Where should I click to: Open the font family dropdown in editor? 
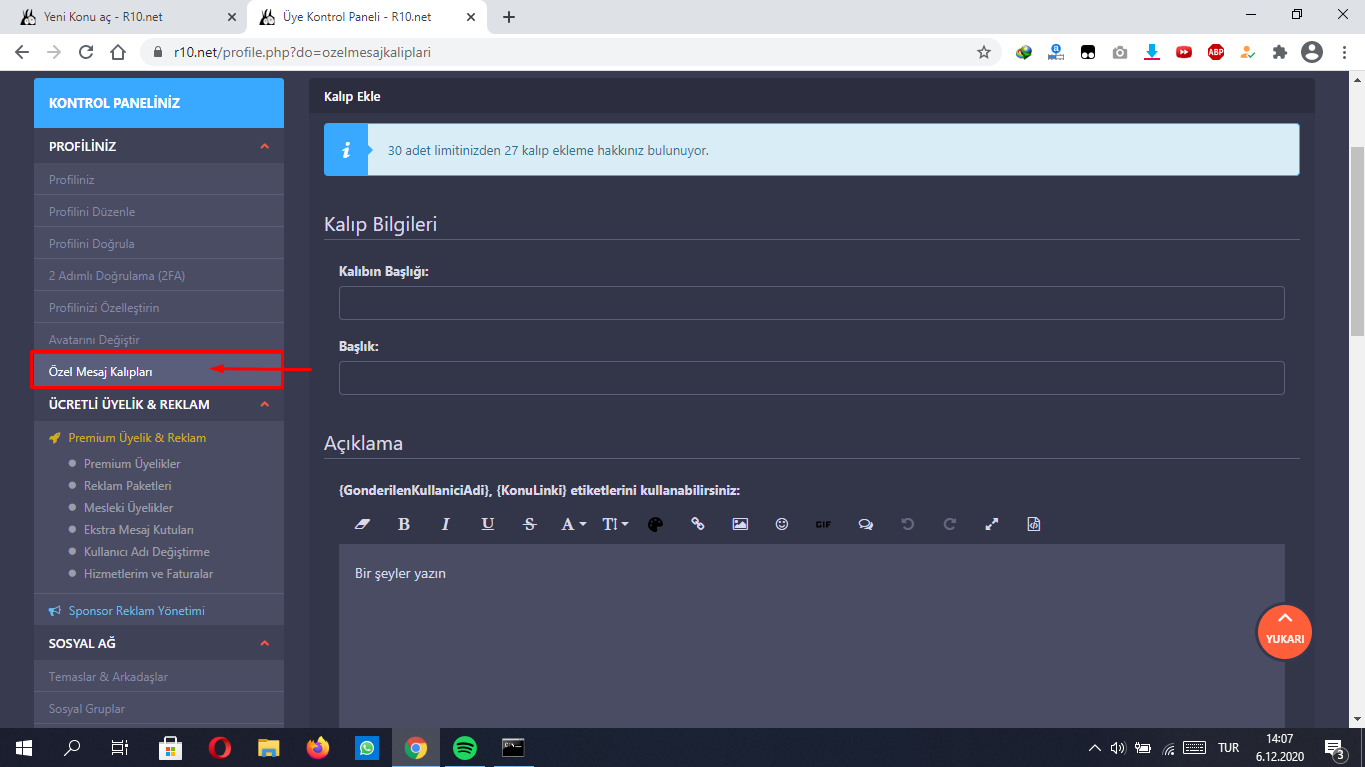pos(573,524)
